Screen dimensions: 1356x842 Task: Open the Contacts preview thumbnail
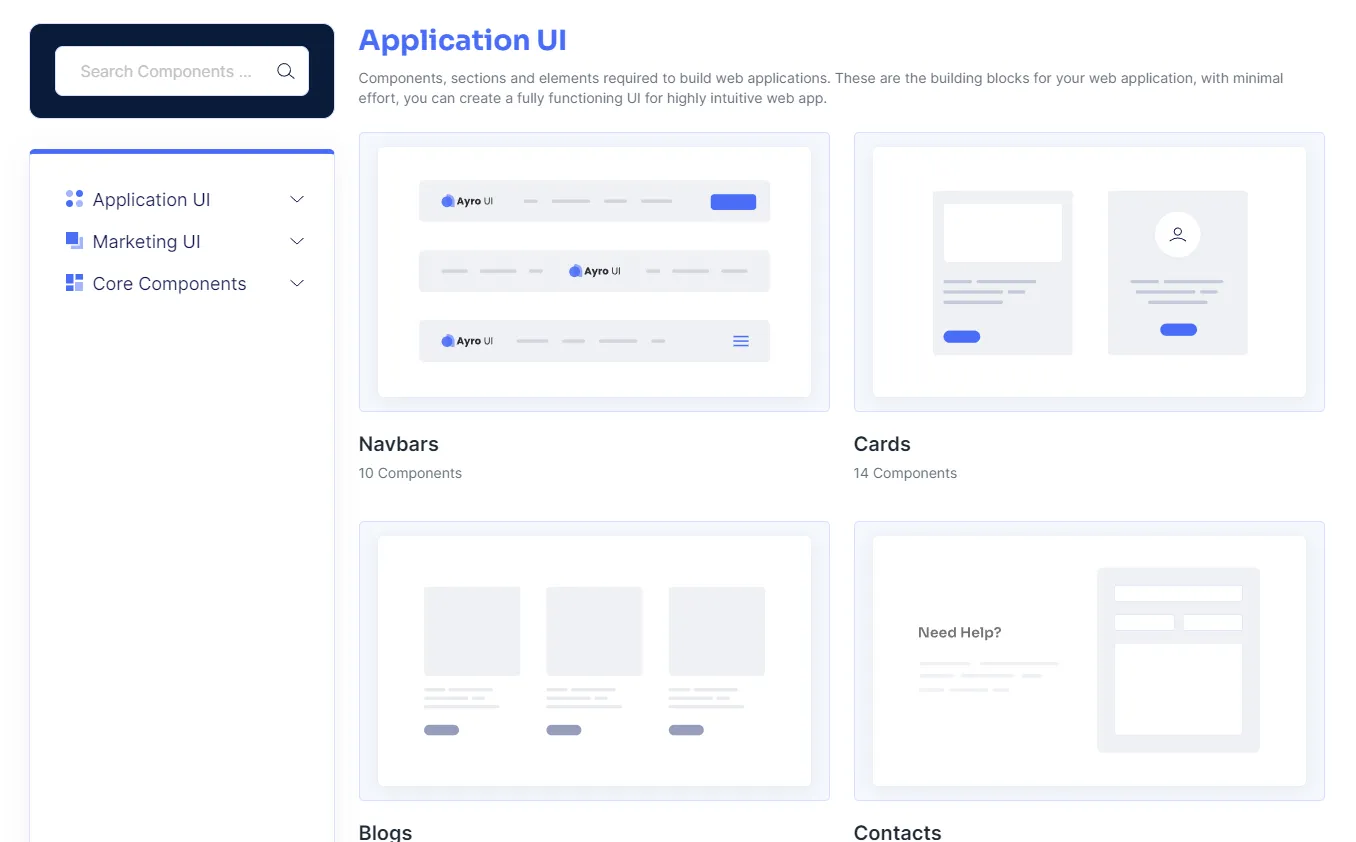tap(1088, 660)
